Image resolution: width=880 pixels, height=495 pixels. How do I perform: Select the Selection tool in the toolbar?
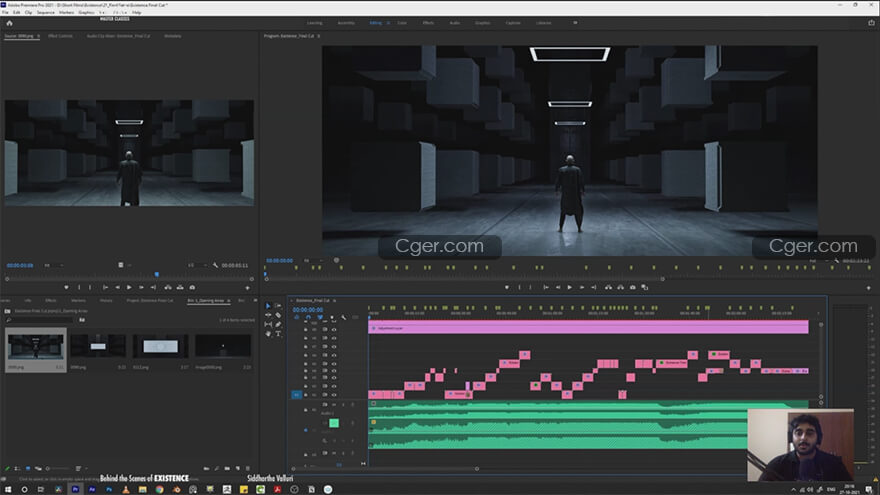[268, 306]
